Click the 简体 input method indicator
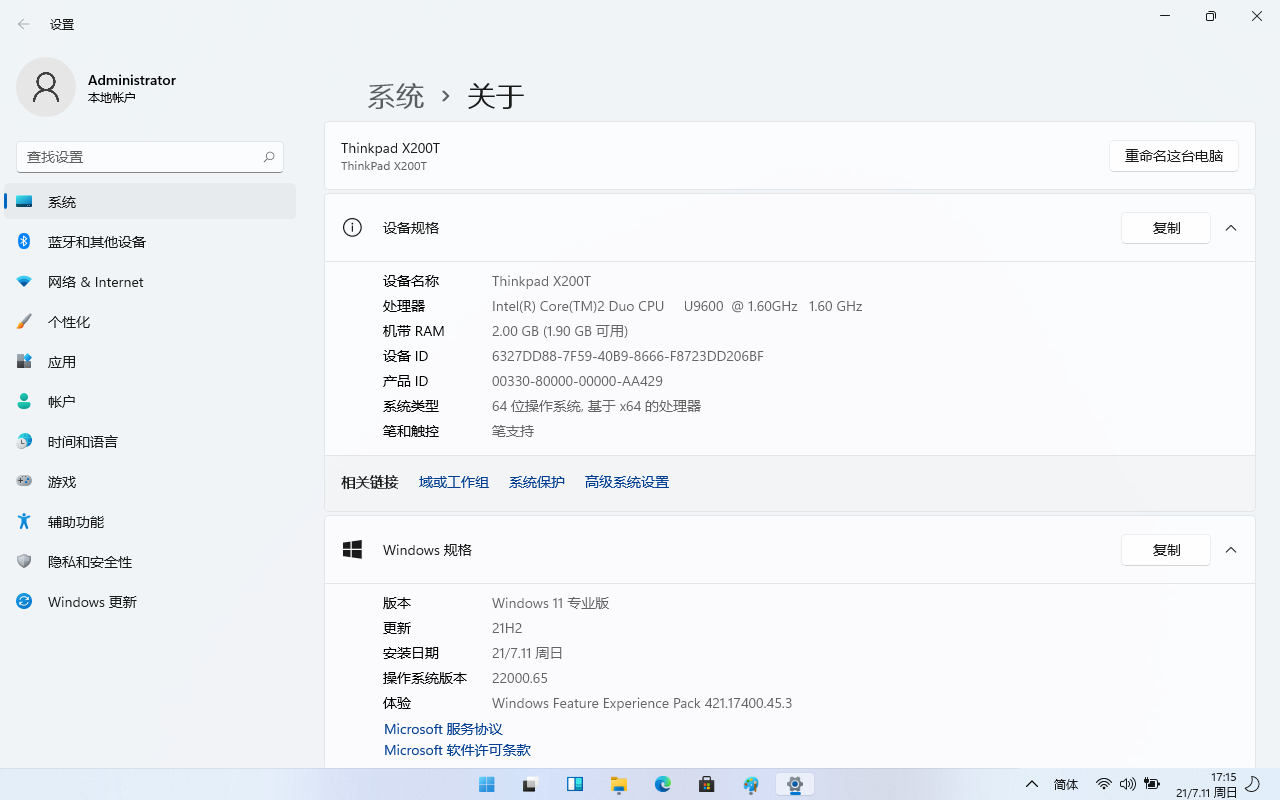1280x800 pixels. coord(1066,785)
